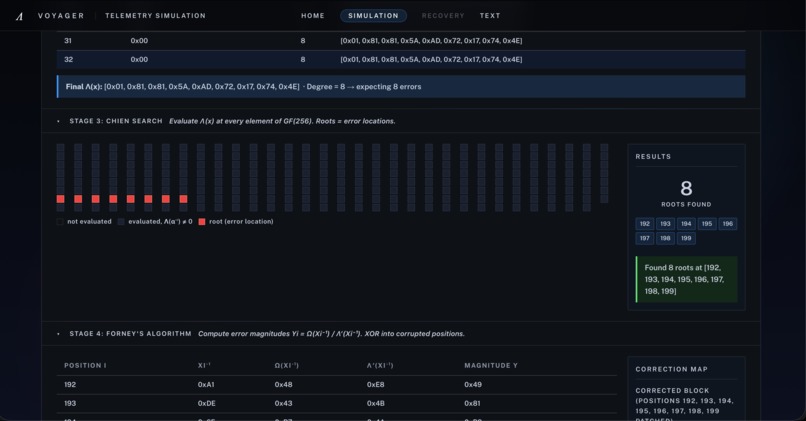Click the 0xA1 value in row 192
The width and height of the screenshot is (806, 421).
pyautogui.click(x=206, y=385)
